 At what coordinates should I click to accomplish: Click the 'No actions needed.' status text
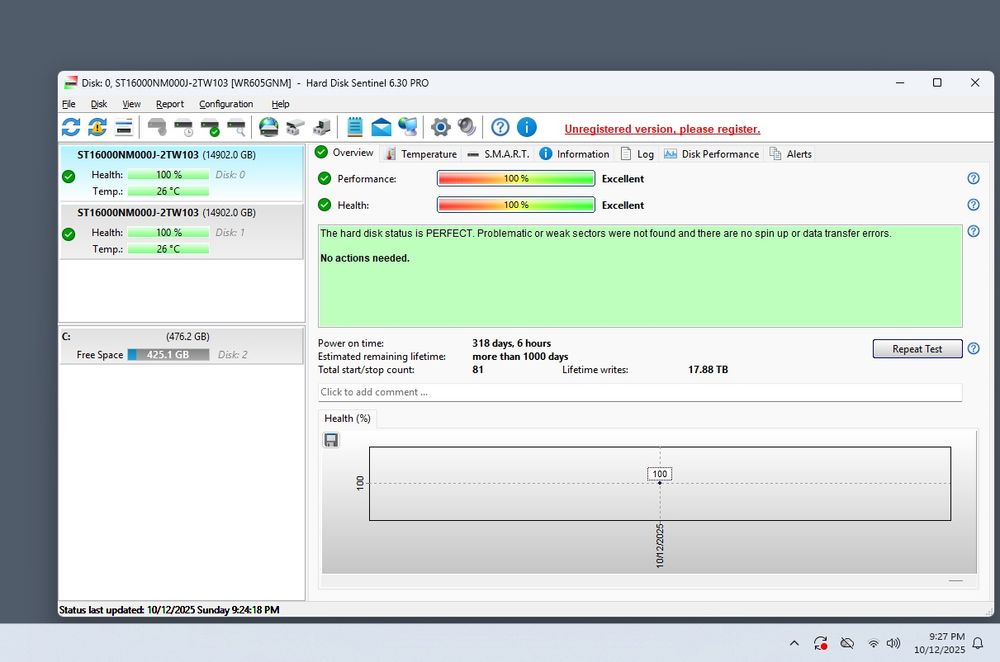(365, 258)
